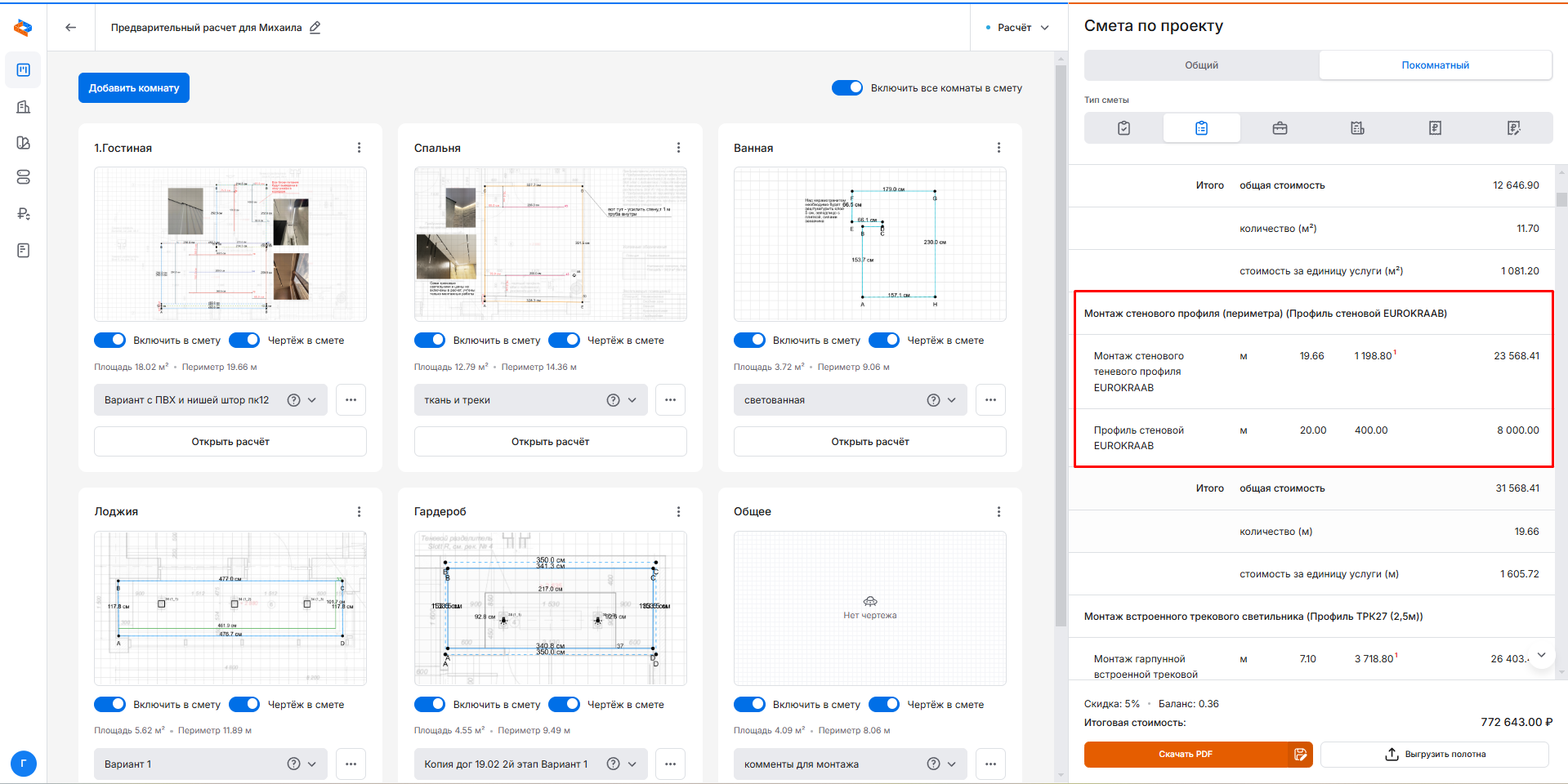1568x784 pixels.
Task: Open the Гардероб drawing thumbnail
Action: point(550,608)
